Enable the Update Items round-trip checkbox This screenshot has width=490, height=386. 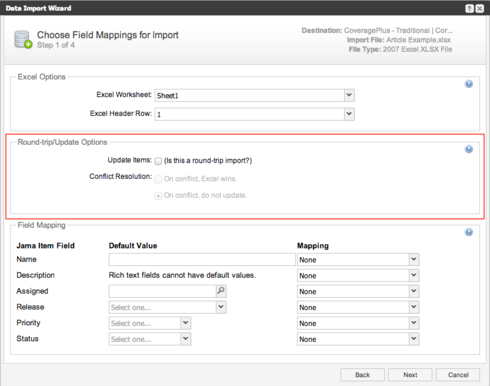(x=158, y=161)
